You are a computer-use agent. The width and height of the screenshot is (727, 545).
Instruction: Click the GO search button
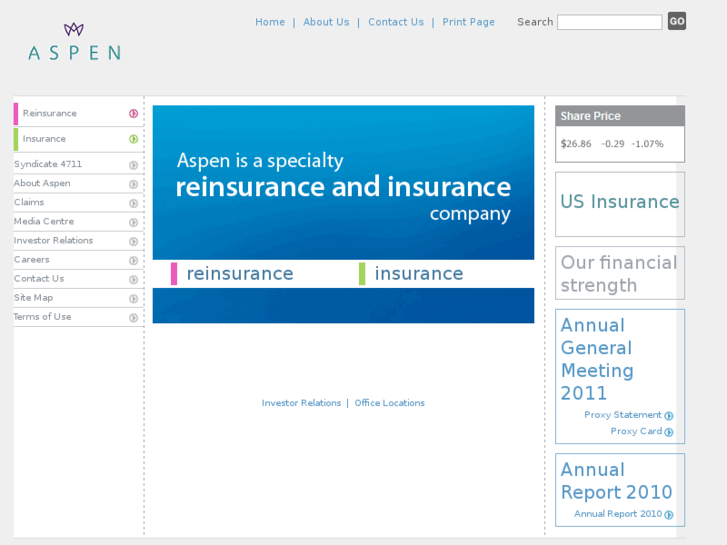(676, 21)
